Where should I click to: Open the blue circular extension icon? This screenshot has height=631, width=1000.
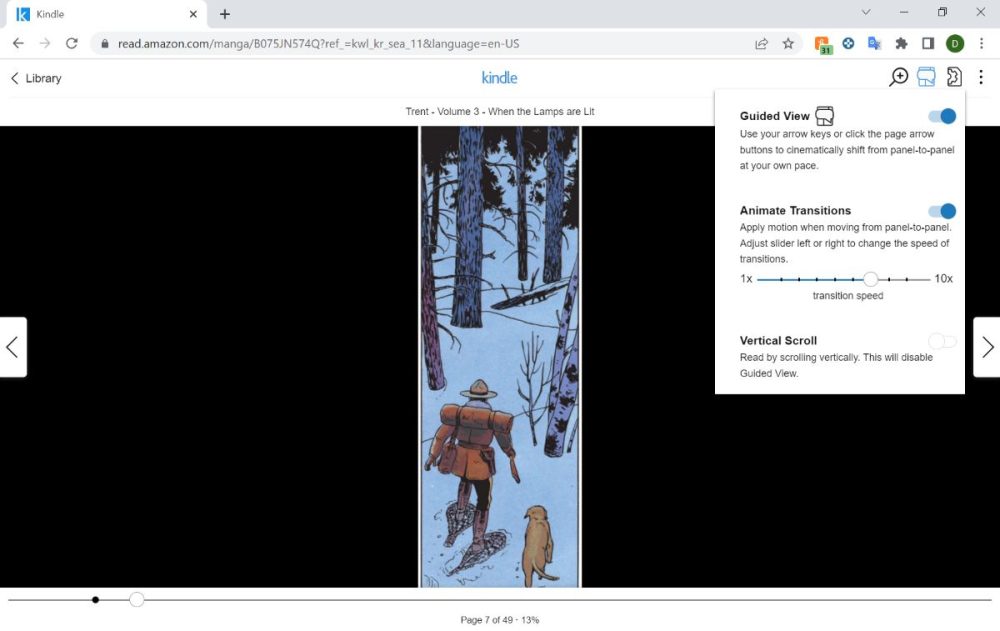tap(848, 43)
